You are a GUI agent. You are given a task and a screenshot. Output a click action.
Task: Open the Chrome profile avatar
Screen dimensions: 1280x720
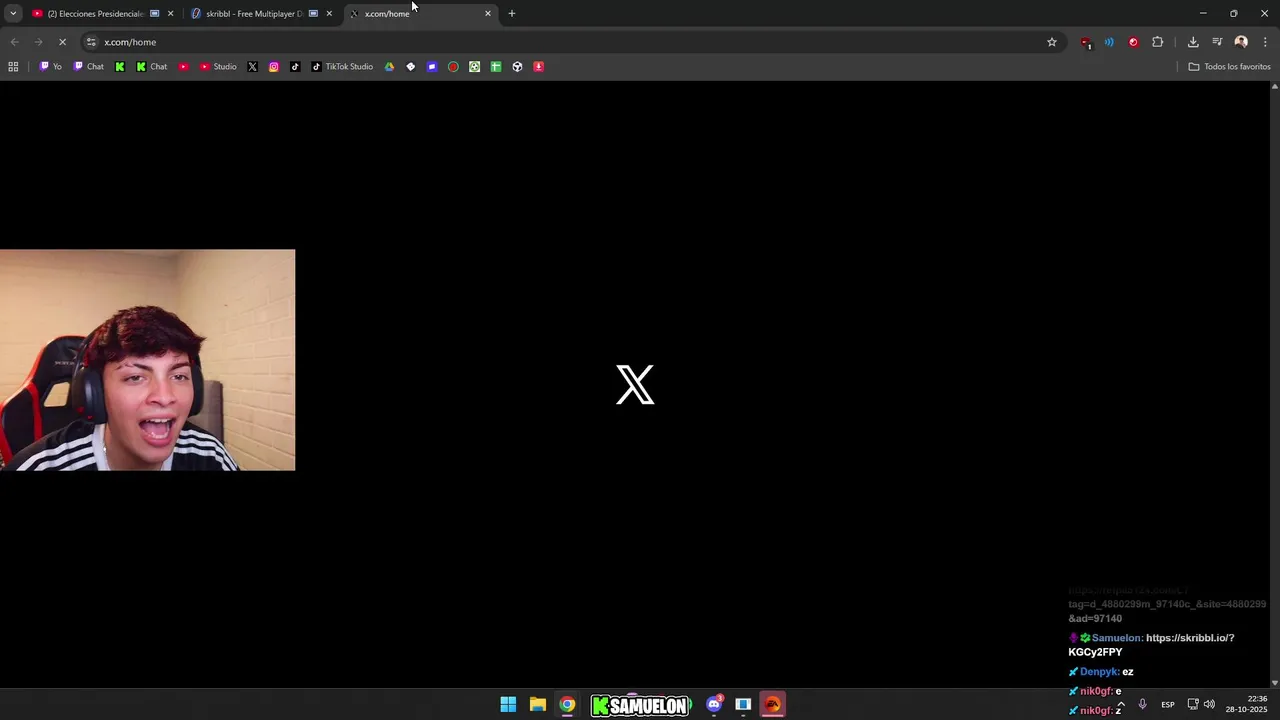click(1241, 42)
